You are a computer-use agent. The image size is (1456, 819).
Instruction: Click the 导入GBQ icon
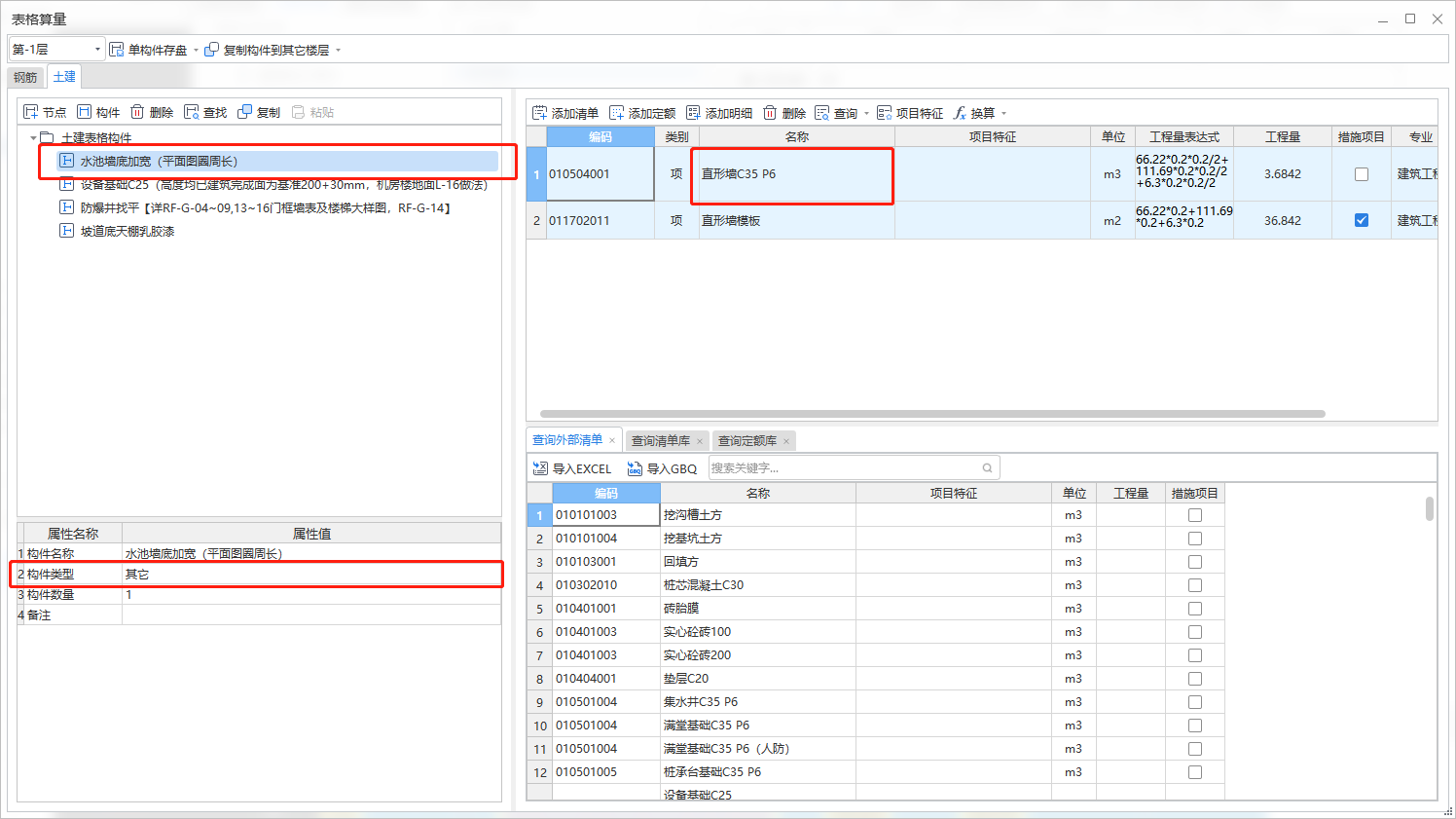tap(635, 468)
